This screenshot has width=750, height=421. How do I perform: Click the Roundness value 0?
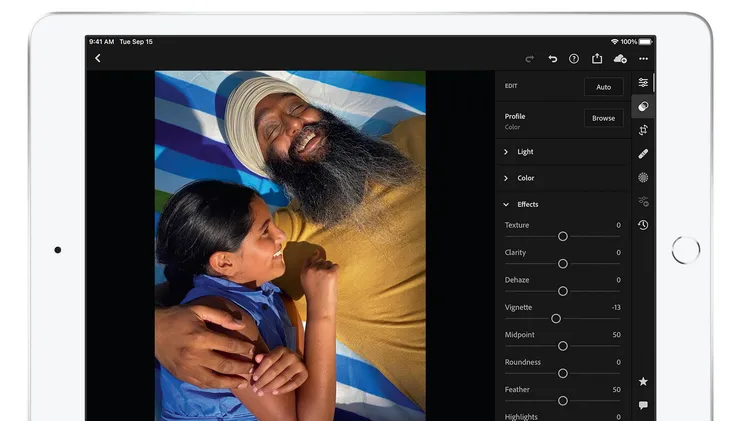point(618,362)
